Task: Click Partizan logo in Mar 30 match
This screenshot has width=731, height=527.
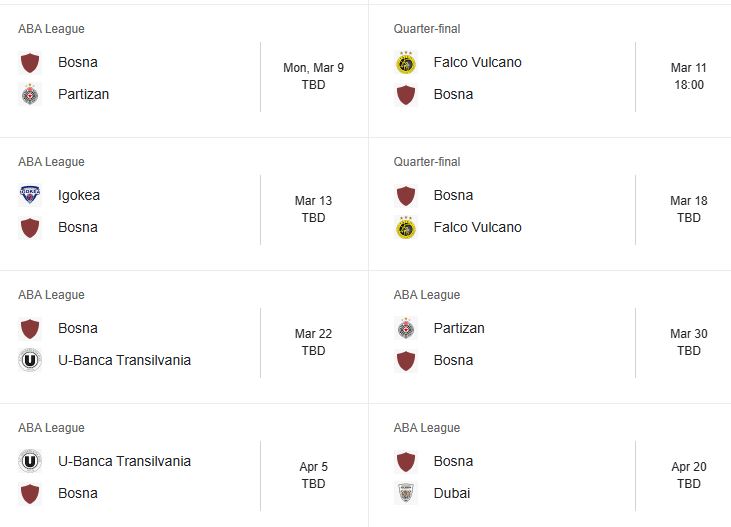Action: point(406,328)
